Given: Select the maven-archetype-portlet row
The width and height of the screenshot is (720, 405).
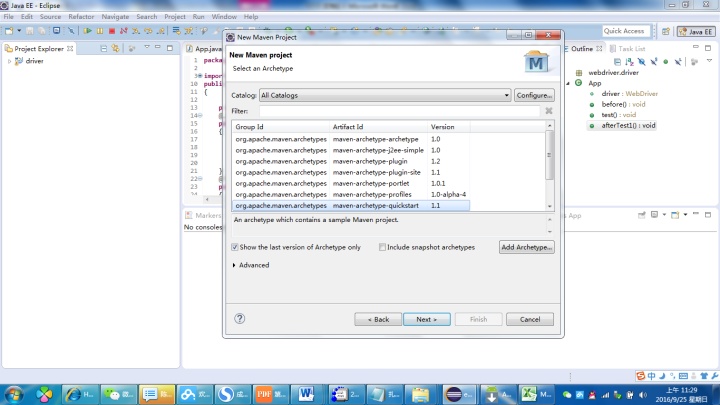Looking at the screenshot, I should click(351, 183).
